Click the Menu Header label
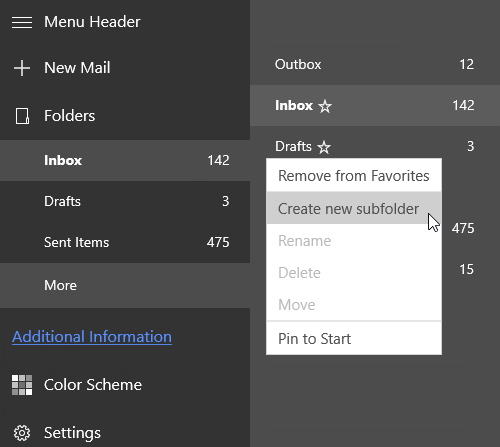 pyautogui.click(x=92, y=22)
